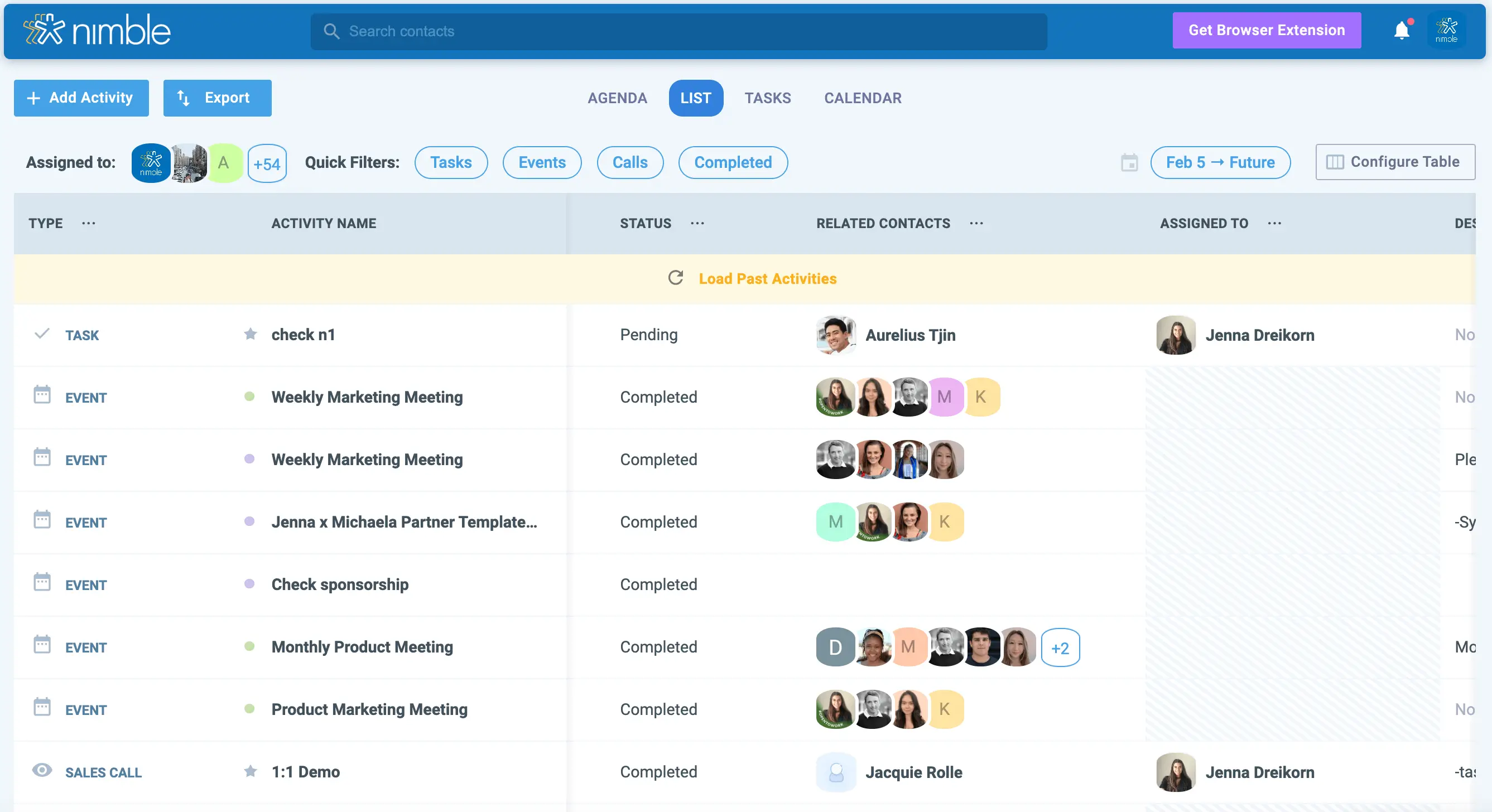Open notifications via the bell icon
This screenshot has height=812, width=1492.
point(1402,30)
